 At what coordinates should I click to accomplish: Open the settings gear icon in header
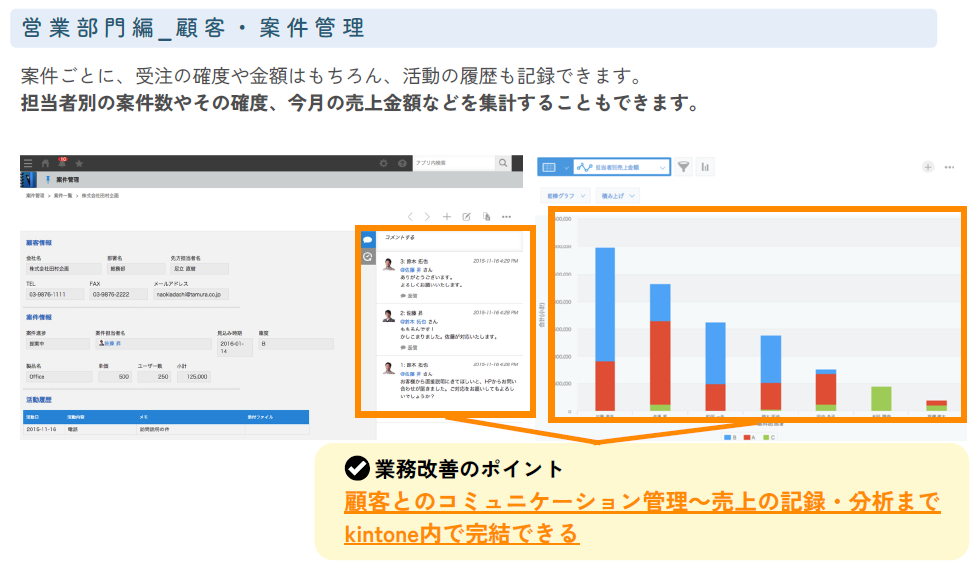tap(383, 163)
